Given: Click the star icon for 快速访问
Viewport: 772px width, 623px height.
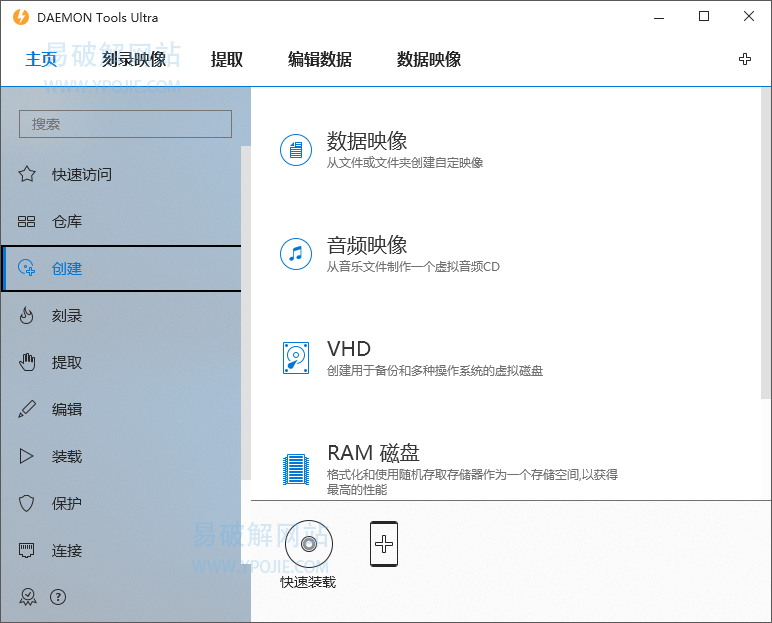Looking at the screenshot, I should pyautogui.click(x=27, y=174).
